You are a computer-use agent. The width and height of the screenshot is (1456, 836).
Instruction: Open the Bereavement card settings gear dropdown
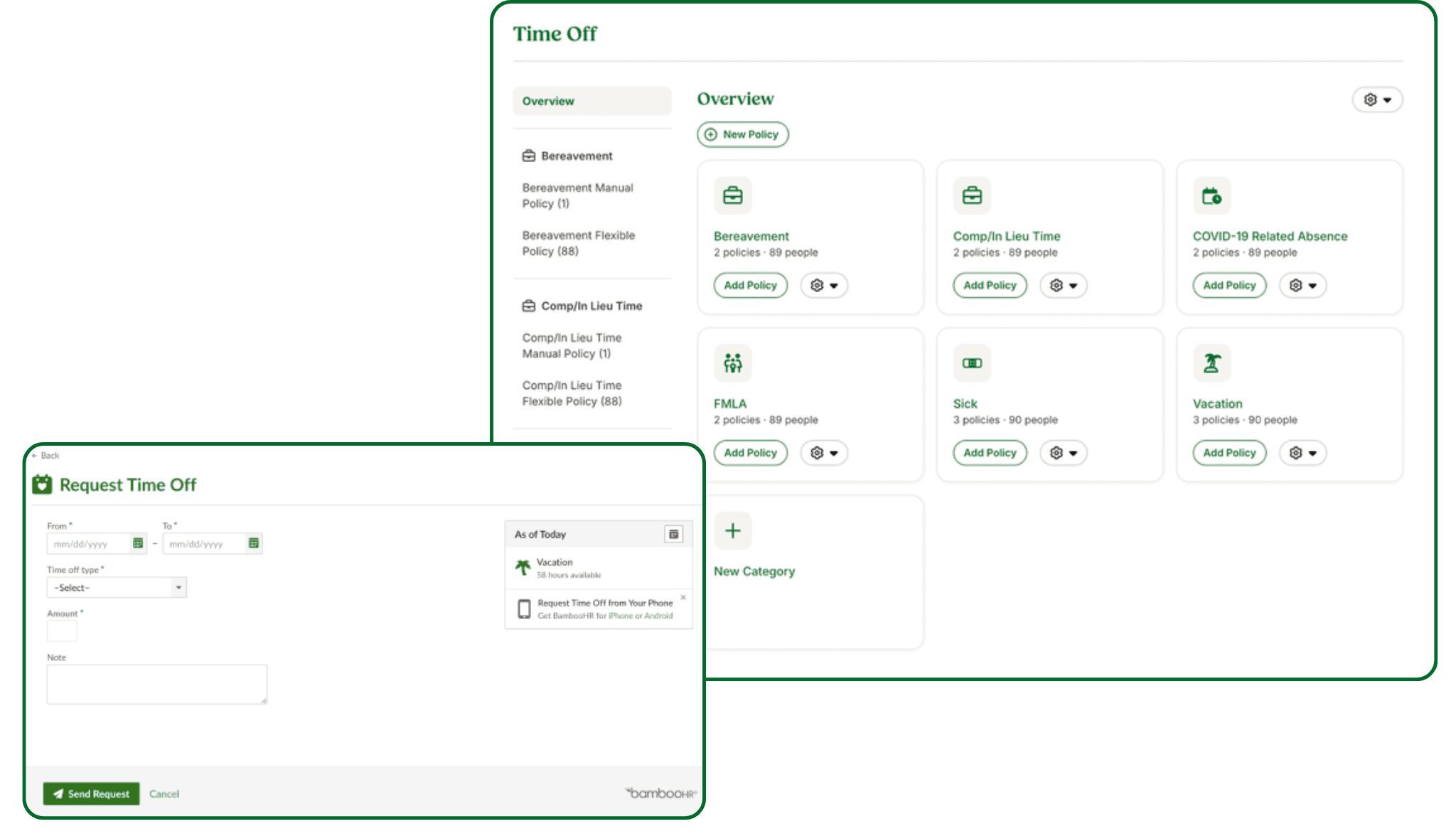(824, 285)
